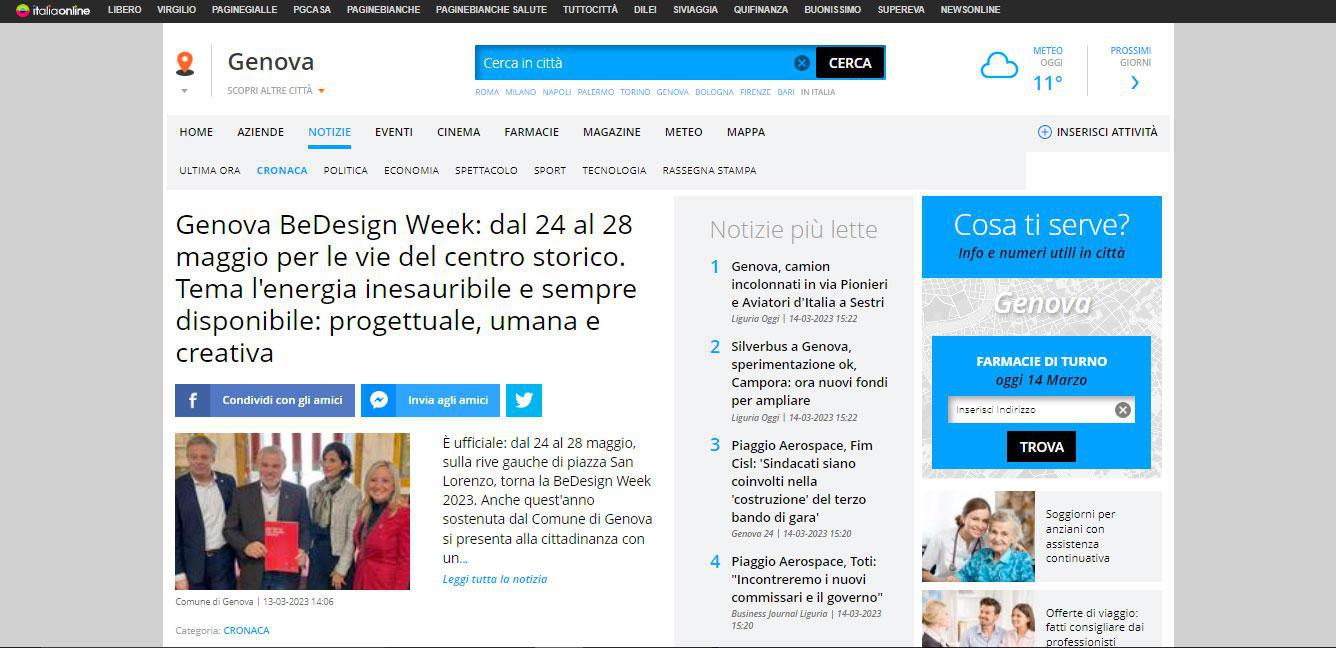1336x648 pixels.
Task: Select Bologna city quick link
Action: click(x=714, y=92)
